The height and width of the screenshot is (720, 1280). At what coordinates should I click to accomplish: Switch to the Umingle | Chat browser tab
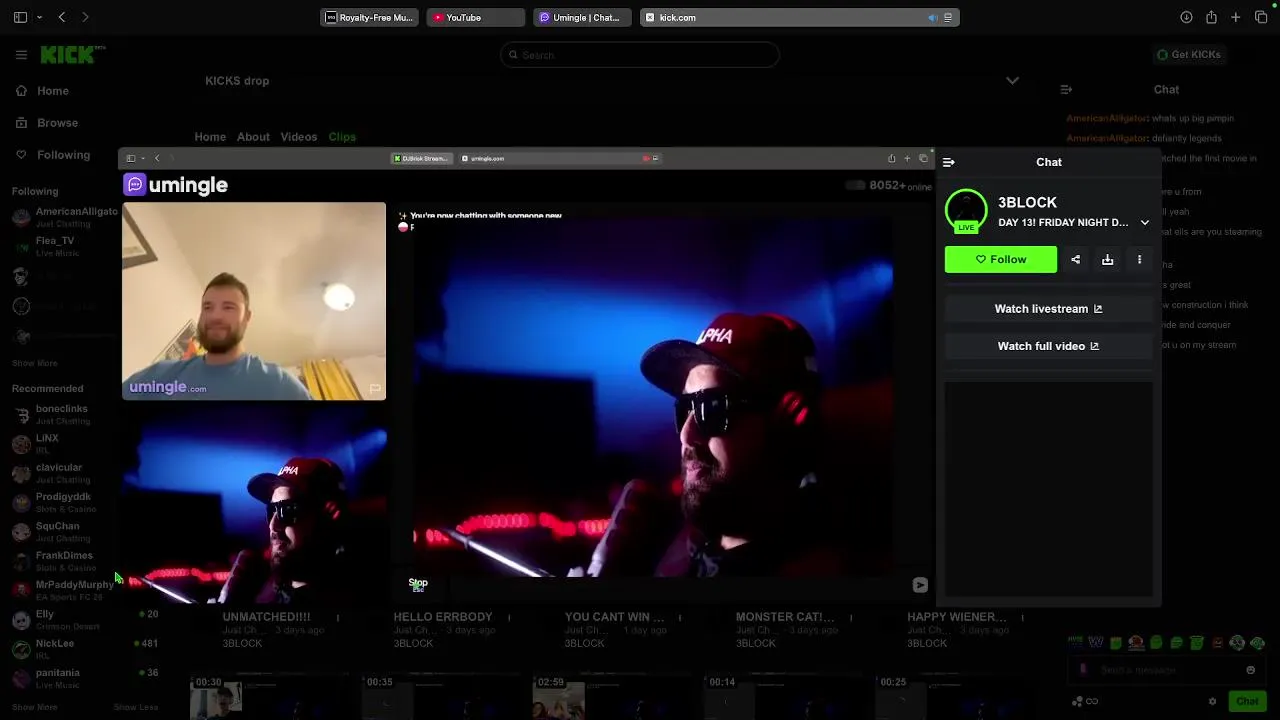click(x=581, y=17)
